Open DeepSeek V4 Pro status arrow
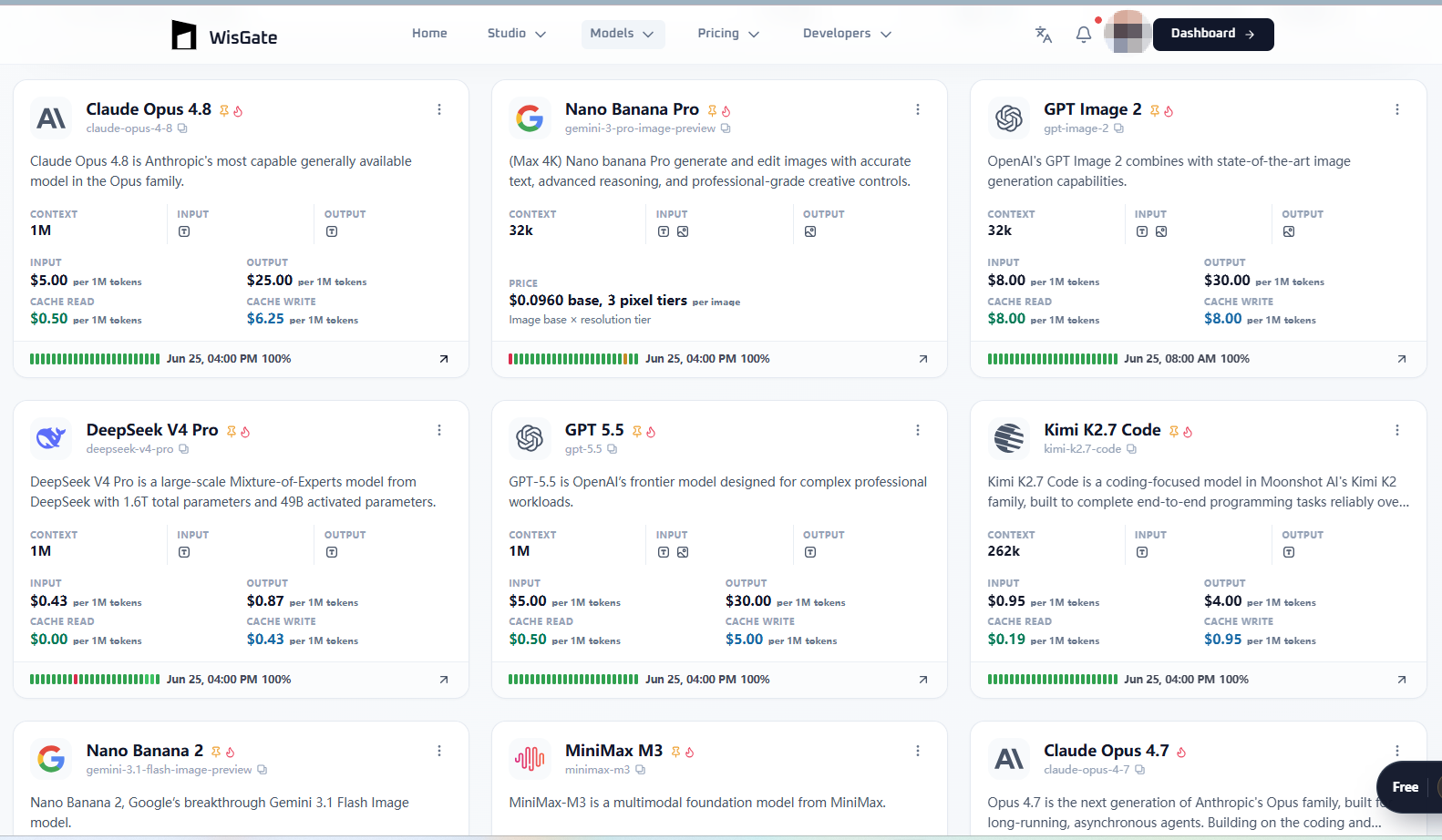The height and width of the screenshot is (840, 1442). point(444,680)
